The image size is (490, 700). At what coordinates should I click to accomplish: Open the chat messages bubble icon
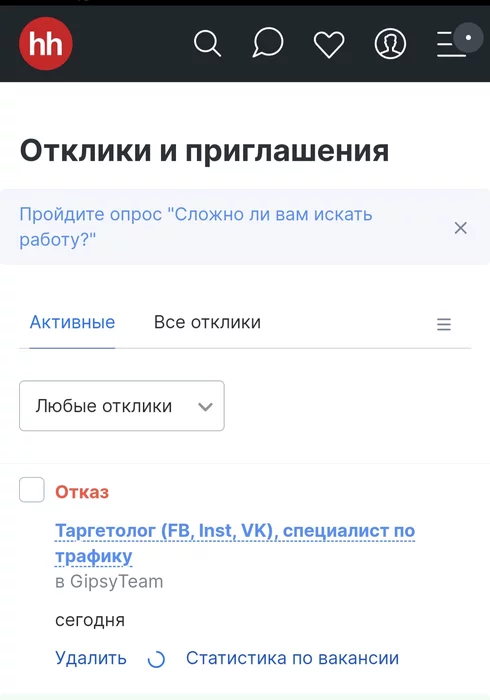(268, 43)
